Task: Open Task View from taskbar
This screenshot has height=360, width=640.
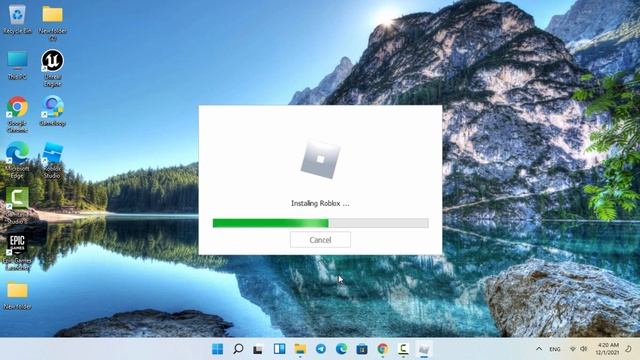Action: pyautogui.click(x=258, y=349)
